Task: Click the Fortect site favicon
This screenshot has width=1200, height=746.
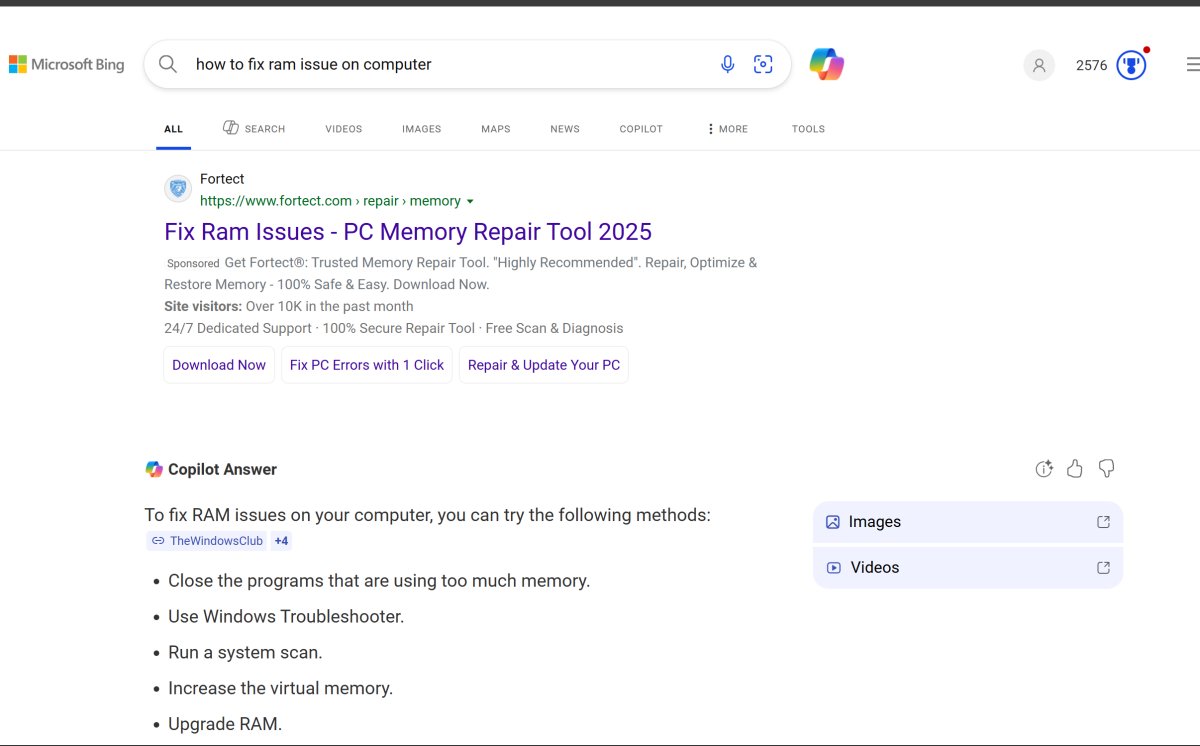Action: (x=178, y=188)
